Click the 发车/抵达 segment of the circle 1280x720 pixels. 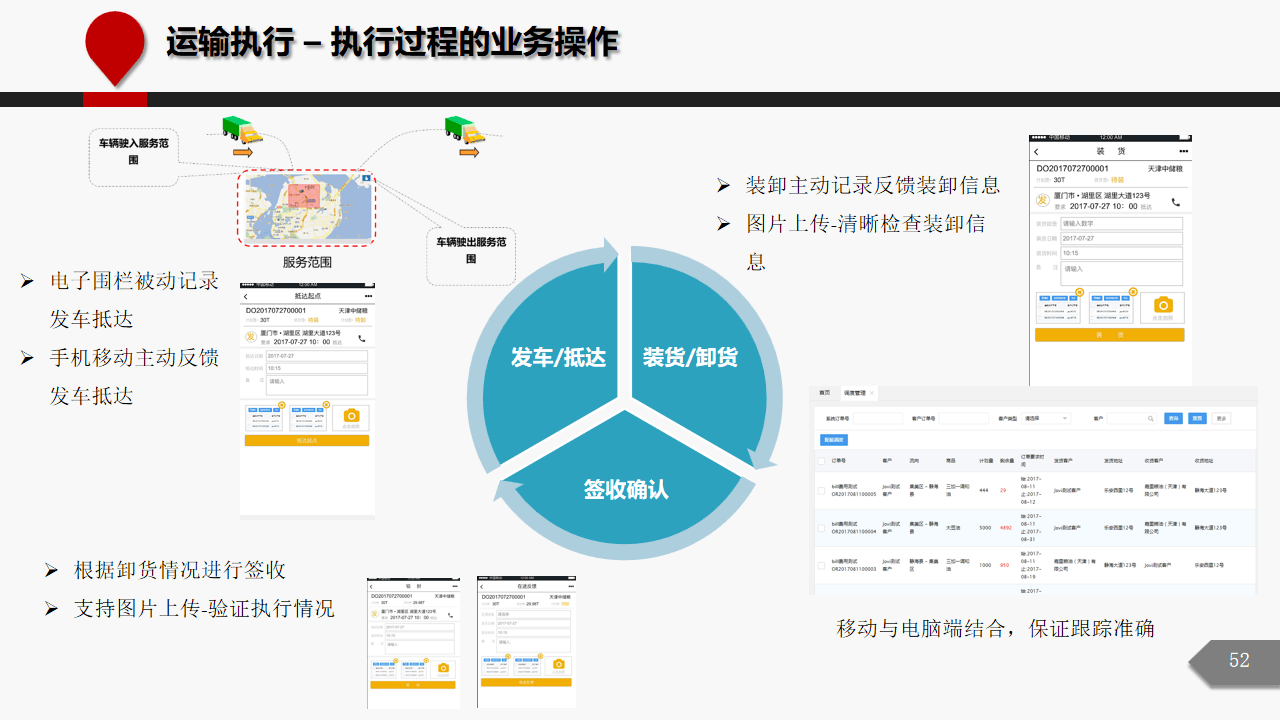coord(559,357)
